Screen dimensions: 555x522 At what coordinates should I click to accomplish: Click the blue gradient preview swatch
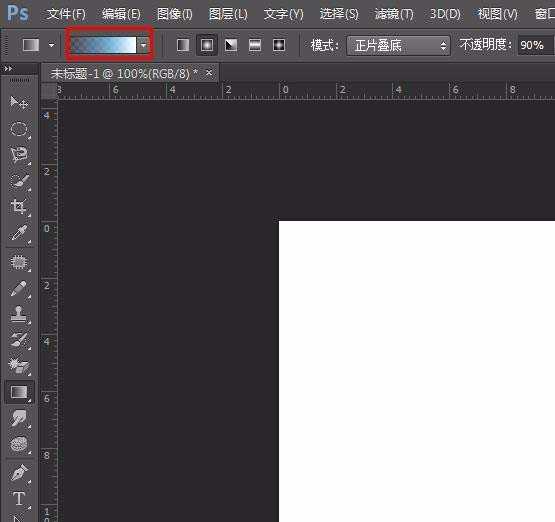pyautogui.click(x=104, y=45)
